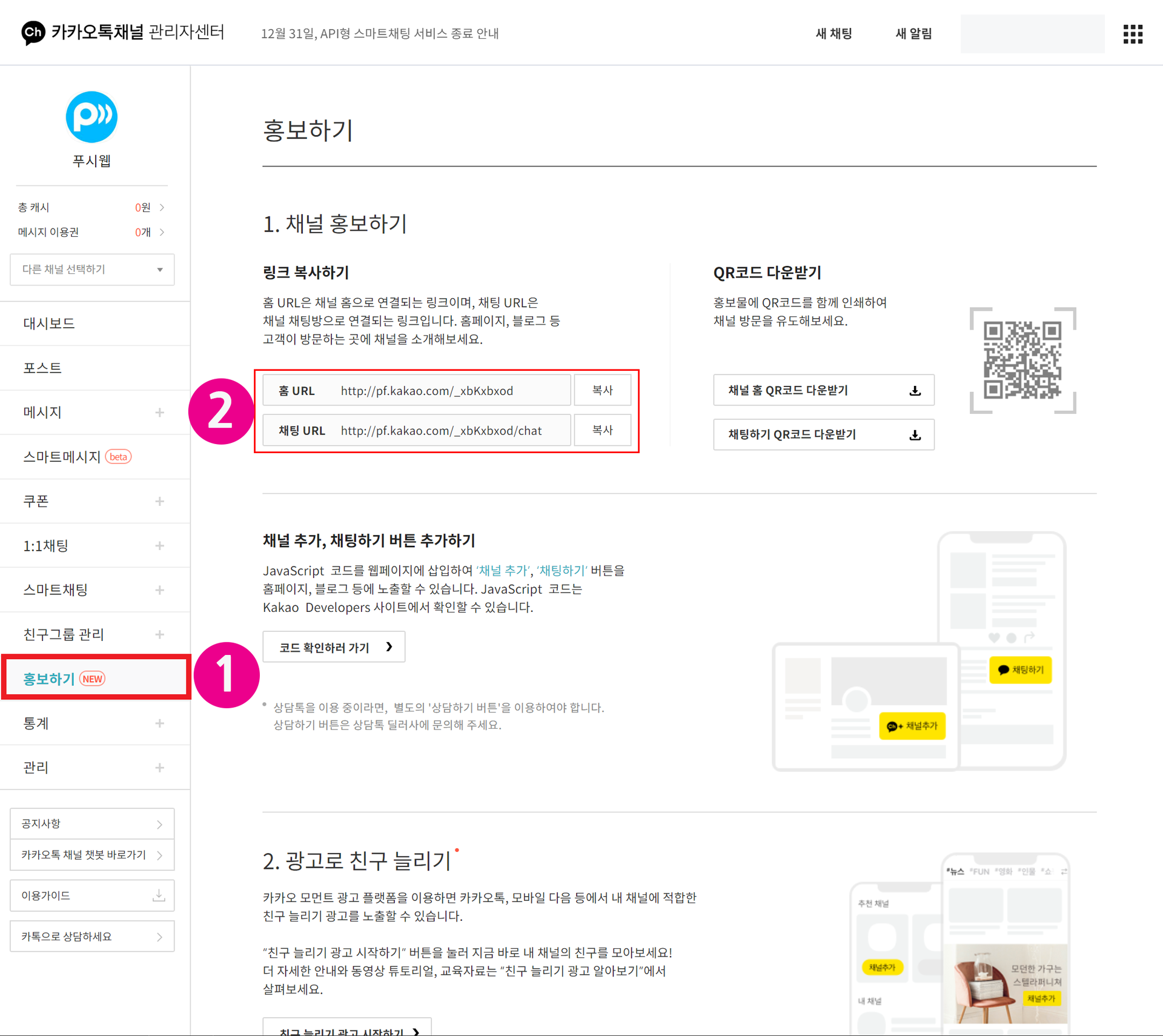Click the 푸시웹 channel name
The width and height of the screenshot is (1163, 1036).
pyautogui.click(x=91, y=161)
